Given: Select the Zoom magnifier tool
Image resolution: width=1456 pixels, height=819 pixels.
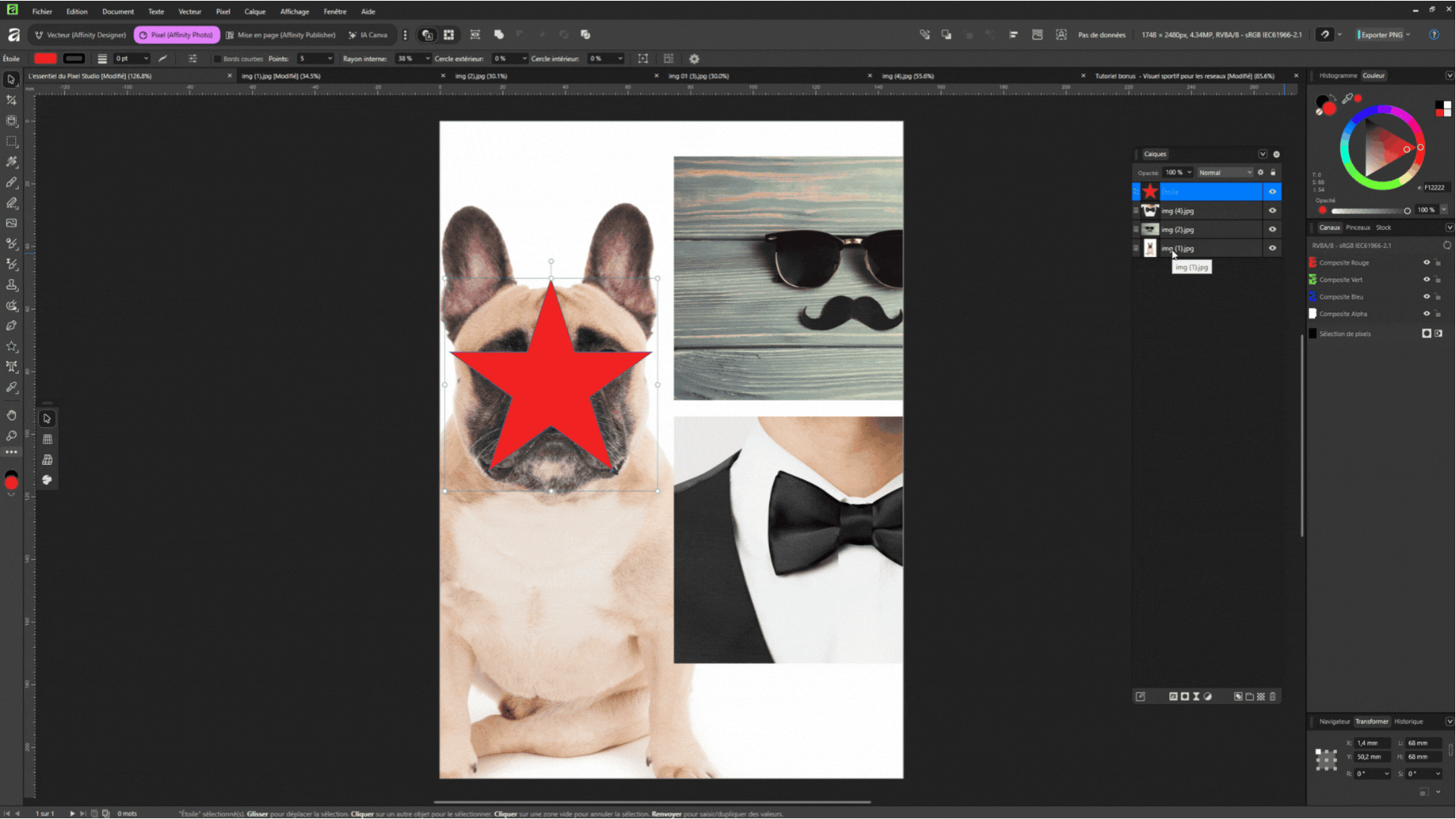Looking at the screenshot, I should click(11, 435).
